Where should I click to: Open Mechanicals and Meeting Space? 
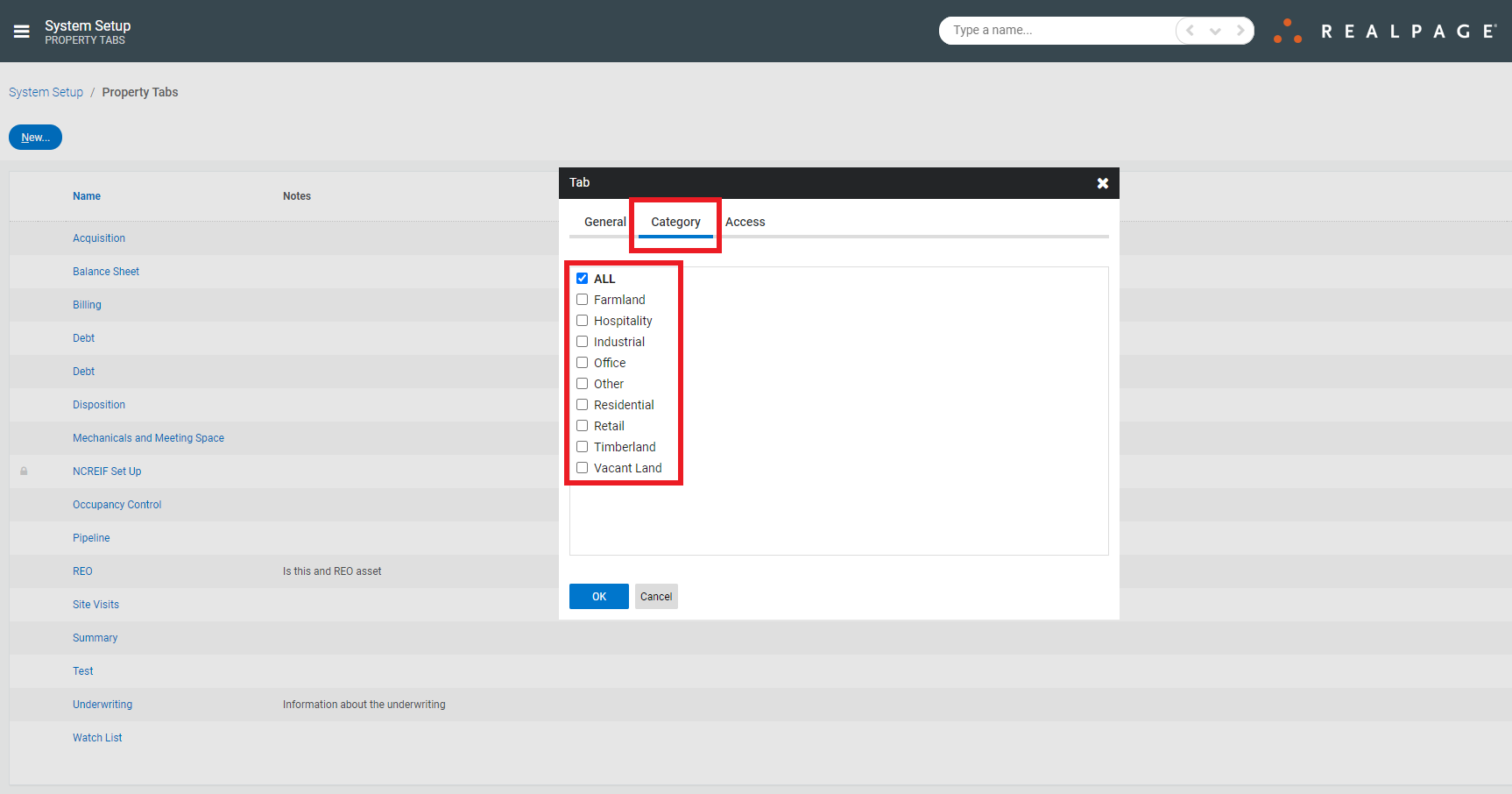148,438
